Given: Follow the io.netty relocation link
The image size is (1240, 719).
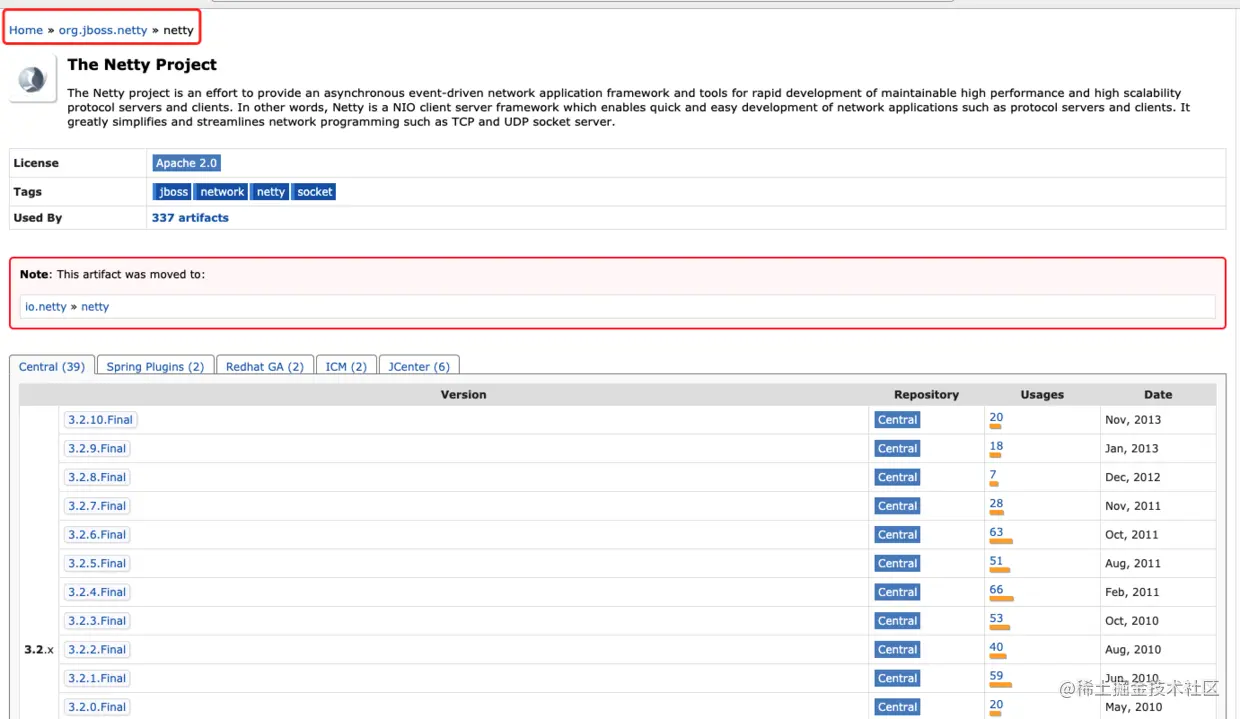Looking at the screenshot, I should tap(46, 307).
